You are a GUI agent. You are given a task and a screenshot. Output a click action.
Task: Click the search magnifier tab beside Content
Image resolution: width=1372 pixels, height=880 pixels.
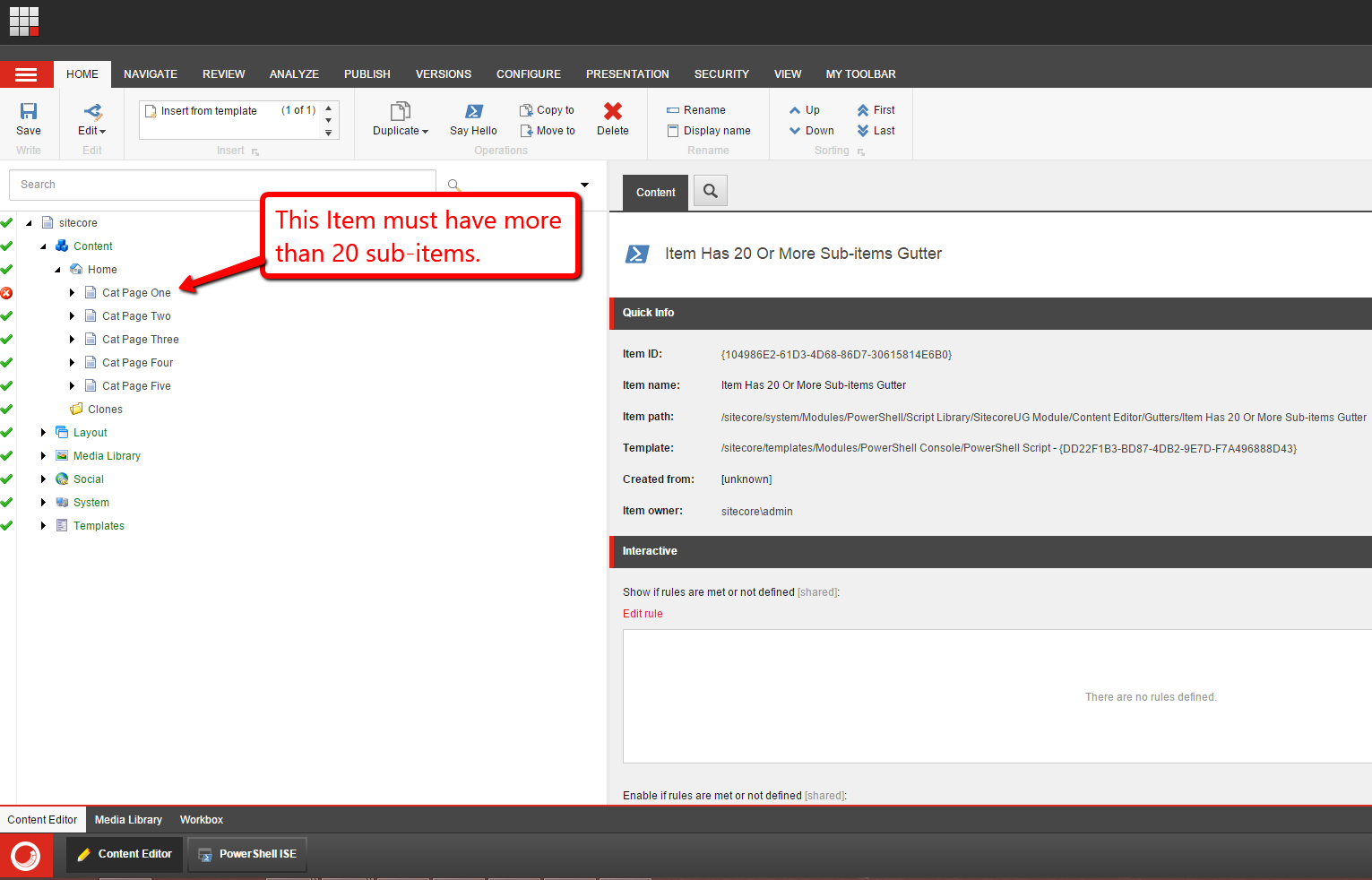711,191
